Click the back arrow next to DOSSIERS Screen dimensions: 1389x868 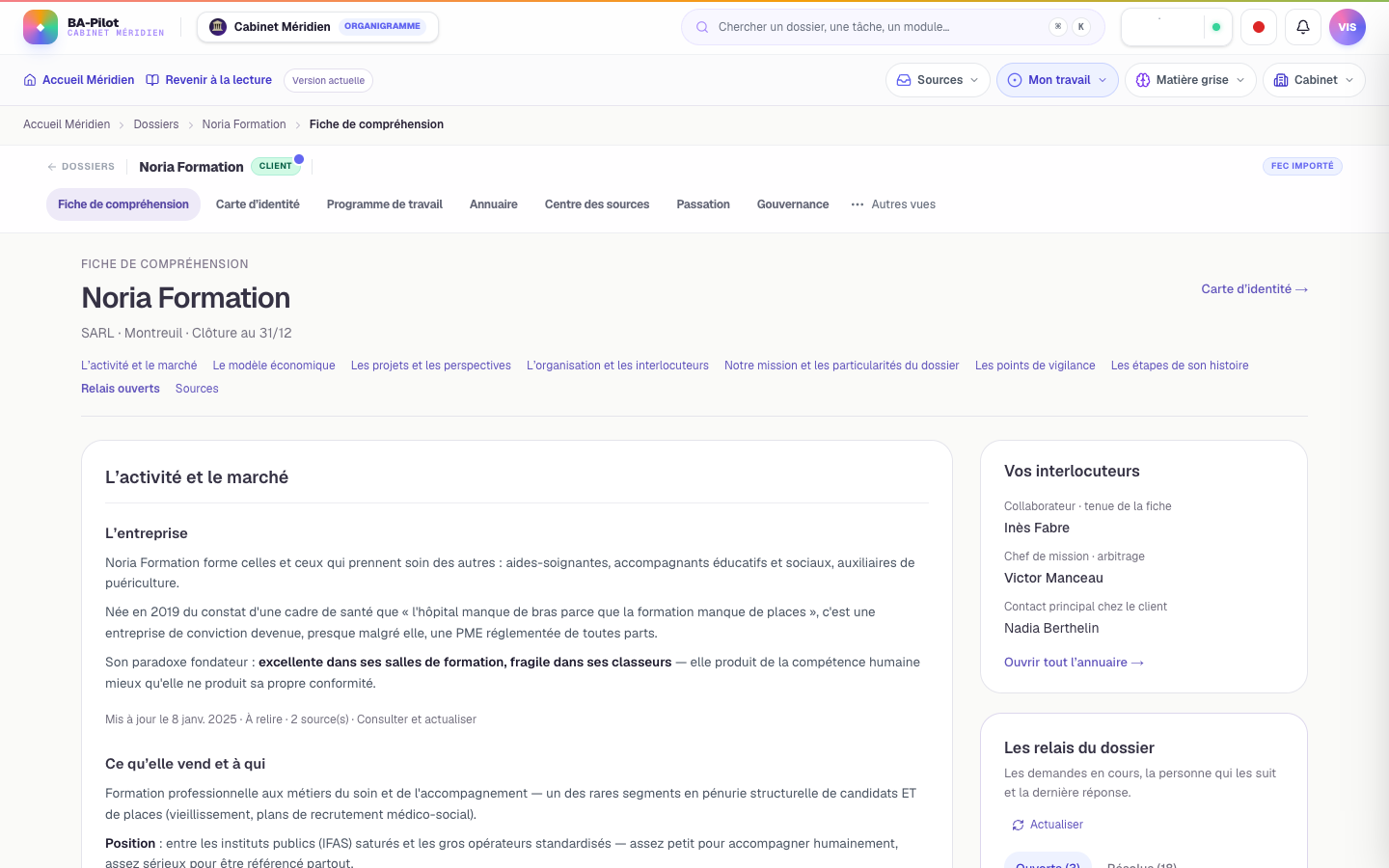(x=52, y=167)
